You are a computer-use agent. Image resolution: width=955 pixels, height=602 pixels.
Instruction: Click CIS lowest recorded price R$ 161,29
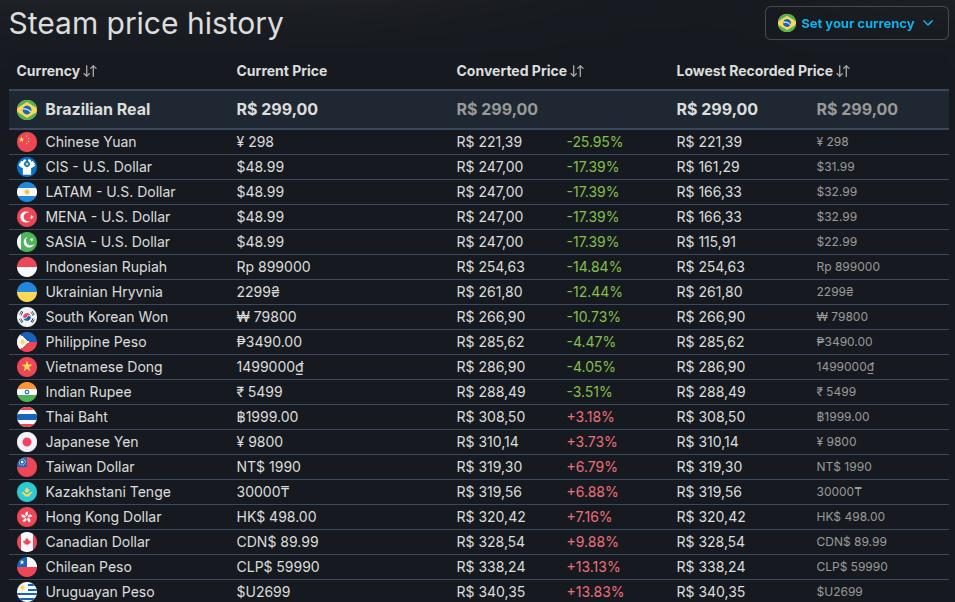point(708,167)
